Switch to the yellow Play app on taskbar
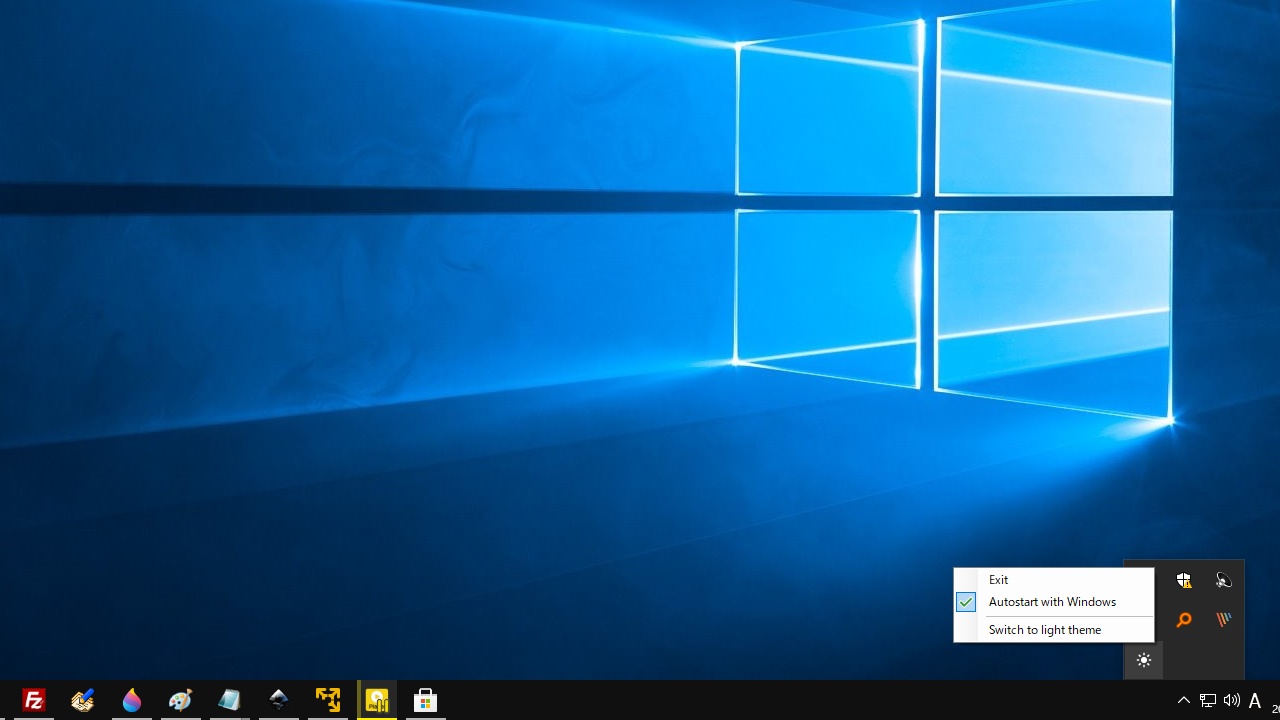The height and width of the screenshot is (720, 1280). pos(377,700)
